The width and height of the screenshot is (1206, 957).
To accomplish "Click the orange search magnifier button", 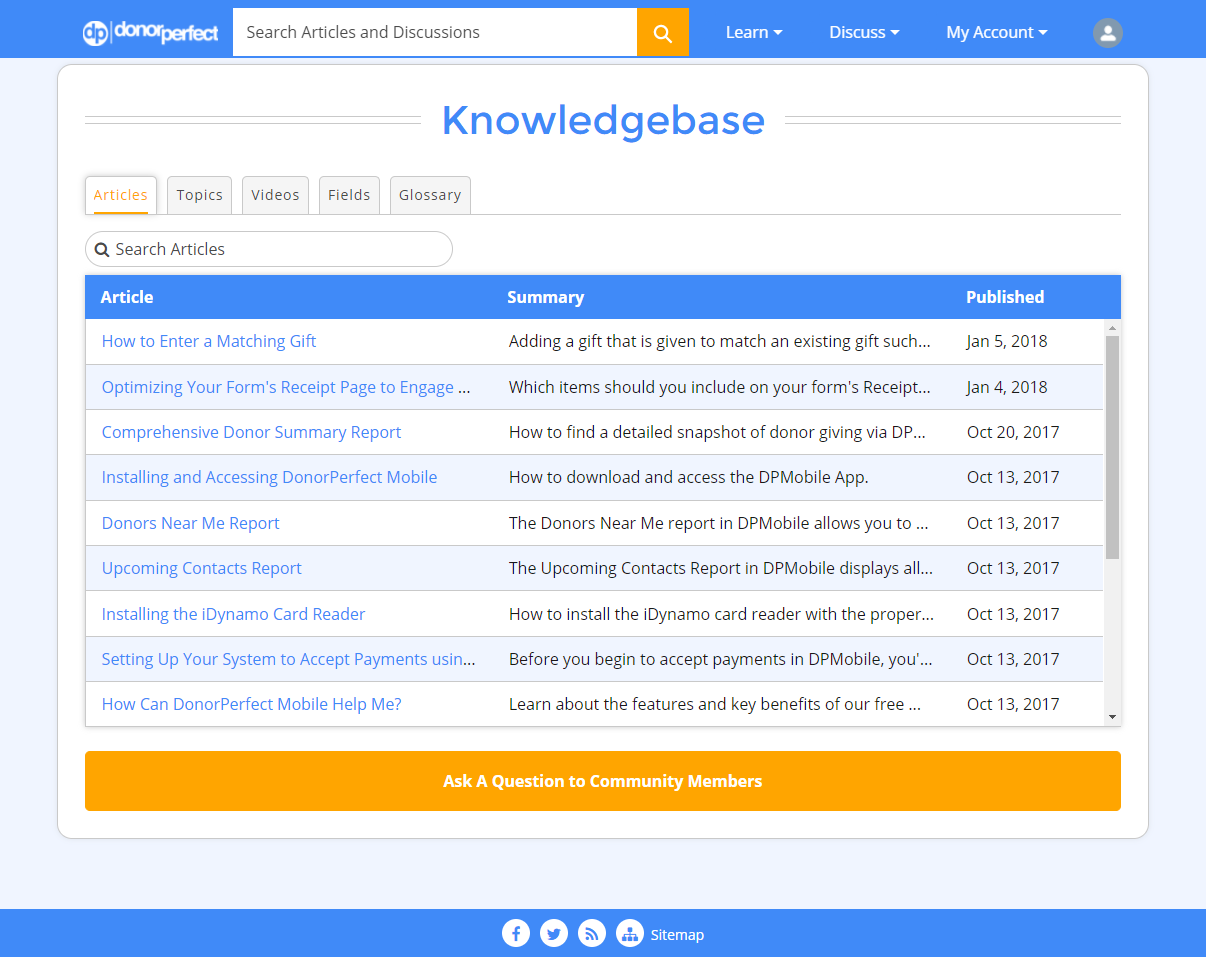I will click(x=663, y=32).
